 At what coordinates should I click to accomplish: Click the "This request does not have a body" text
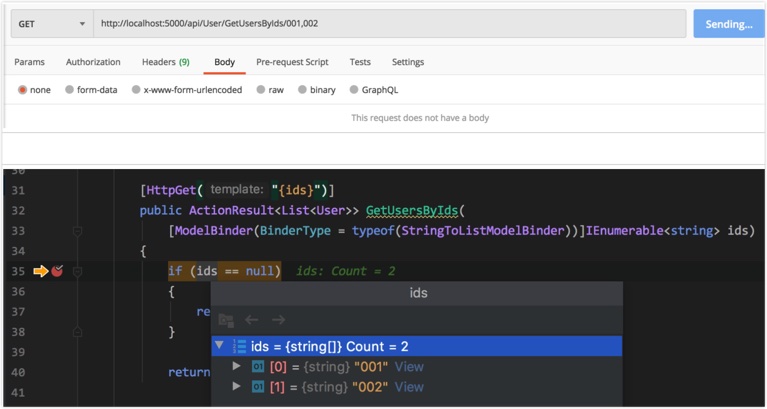pyautogui.click(x=420, y=118)
